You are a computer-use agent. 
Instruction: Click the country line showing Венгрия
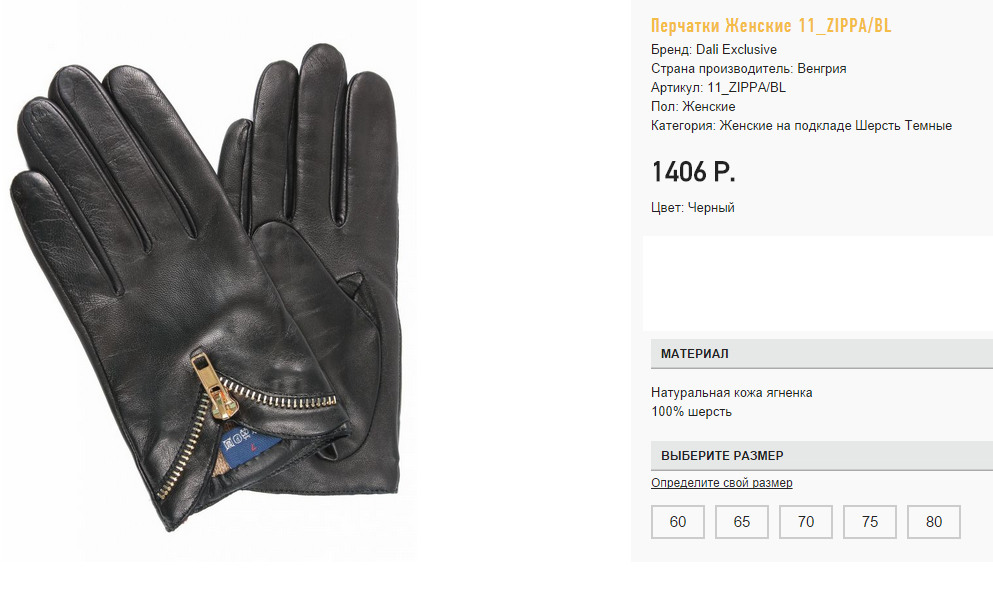coord(749,68)
